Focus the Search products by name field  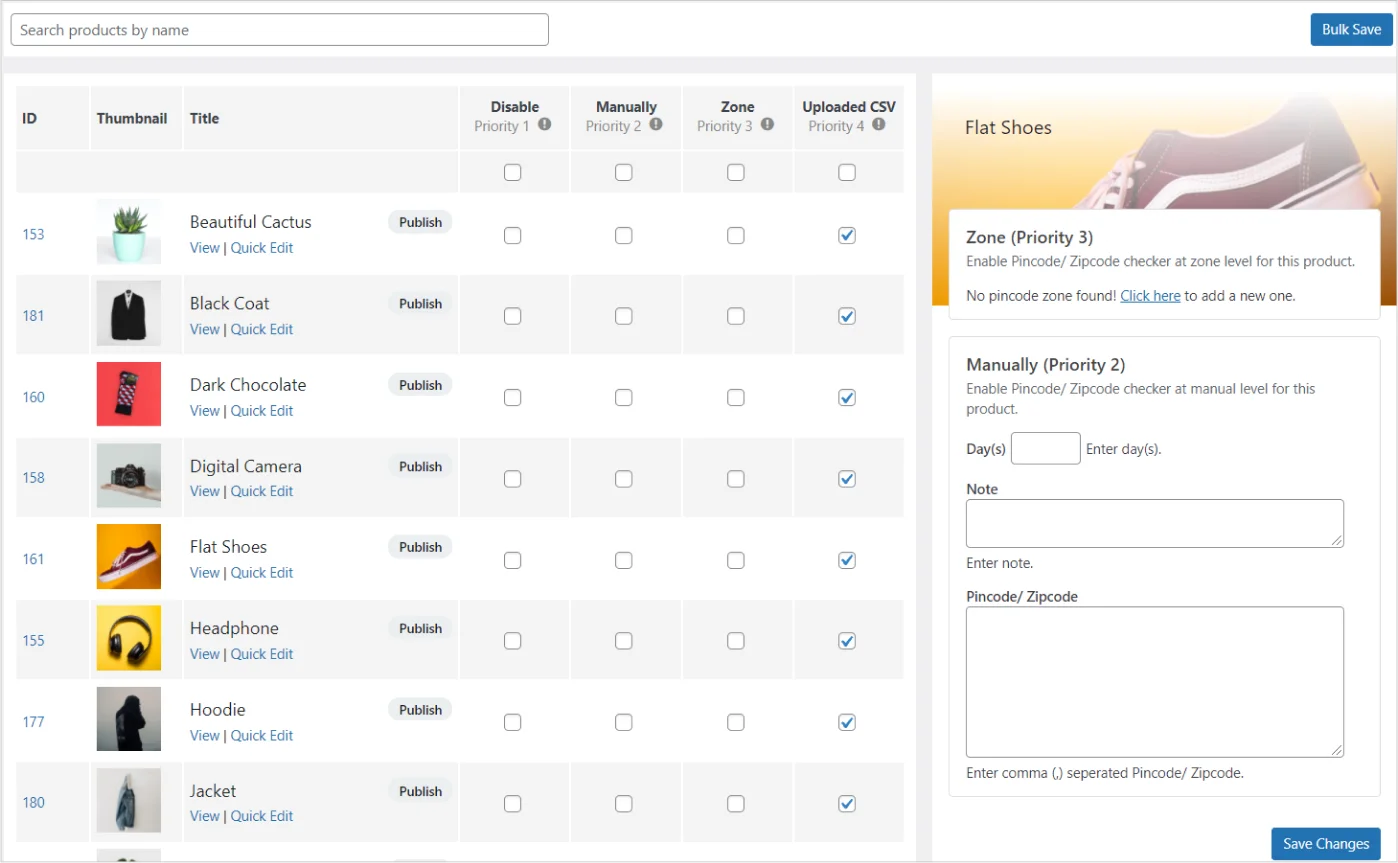280,30
